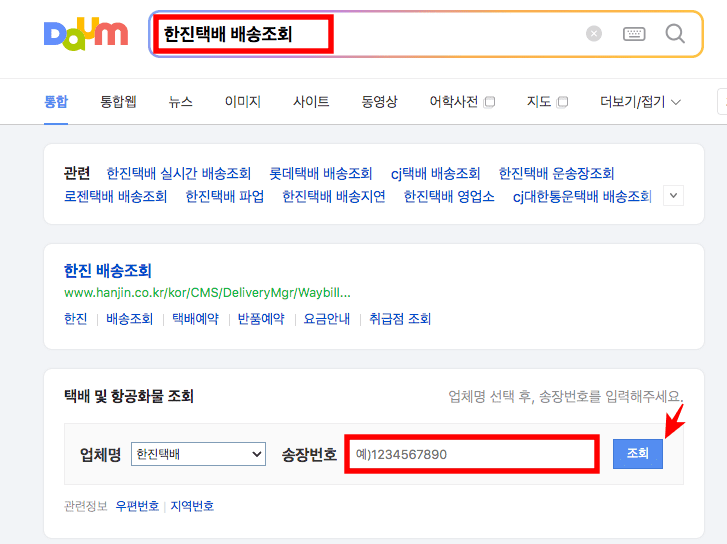Open related search 롯데택배 배송조회
The image size is (727, 544).
[321, 173]
